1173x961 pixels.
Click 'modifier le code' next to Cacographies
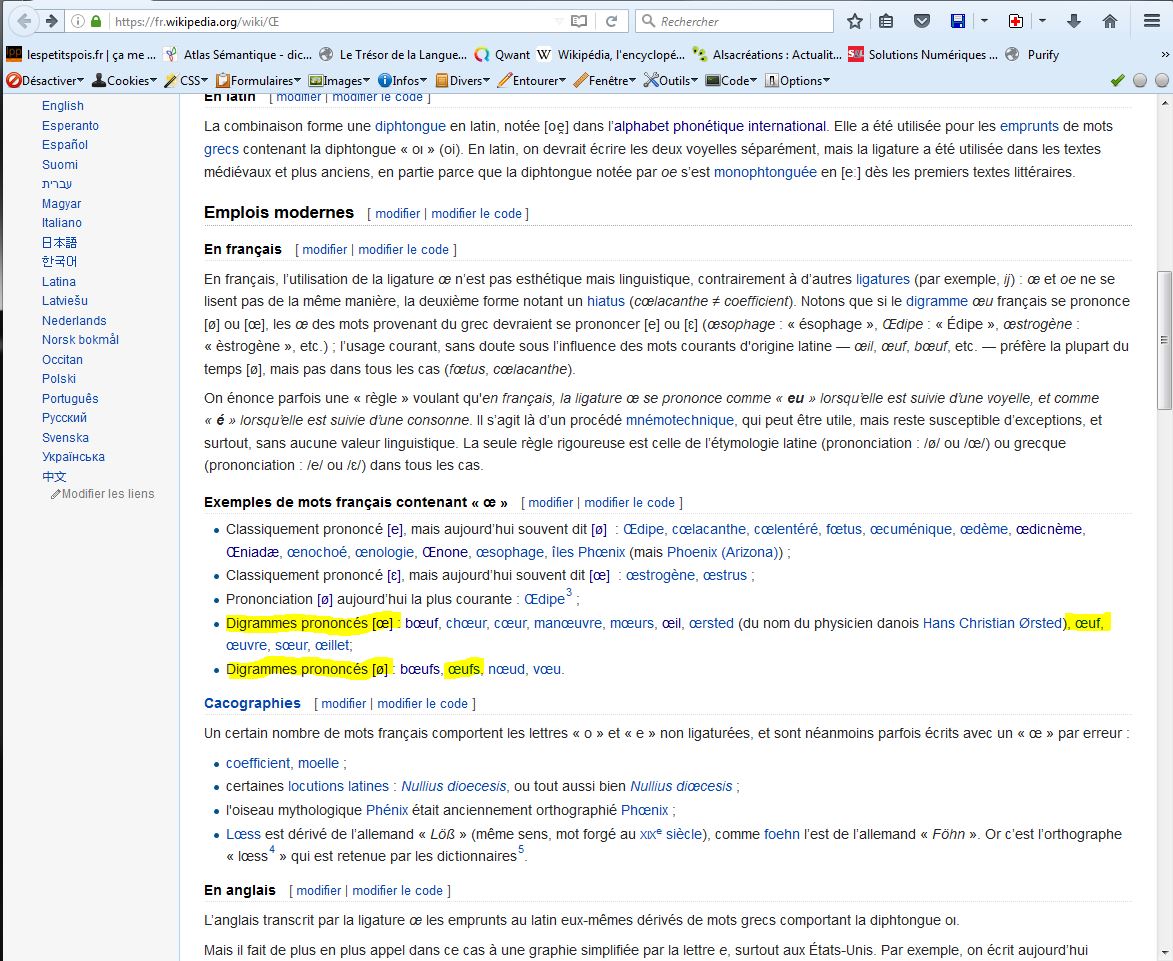coord(422,703)
